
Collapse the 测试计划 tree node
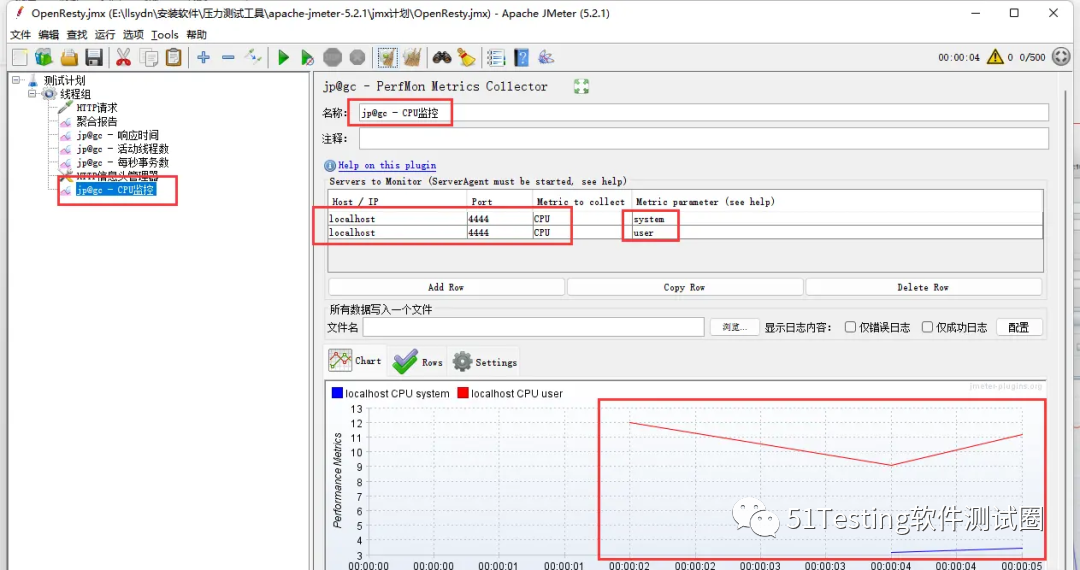point(17,81)
